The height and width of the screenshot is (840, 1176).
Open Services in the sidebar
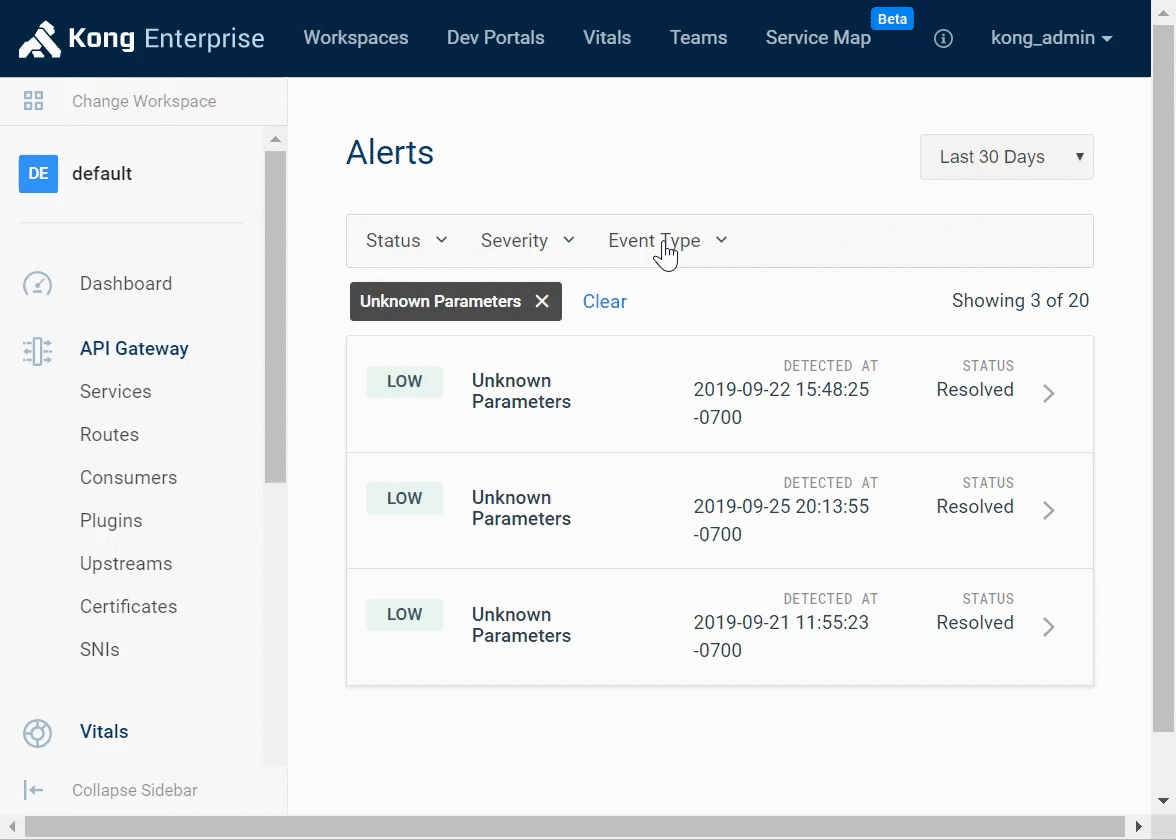[116, 392]
